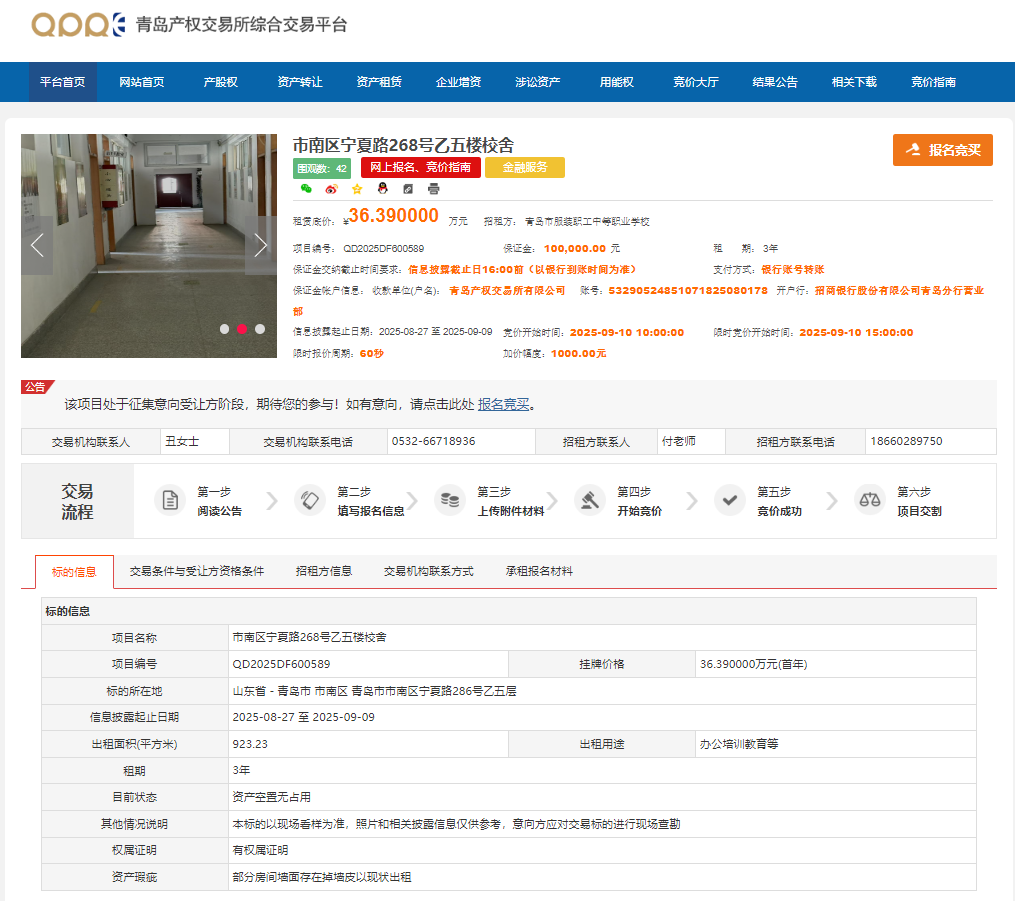Click bidding start time 2025-09-10 10:00:00

coord(627,333)
